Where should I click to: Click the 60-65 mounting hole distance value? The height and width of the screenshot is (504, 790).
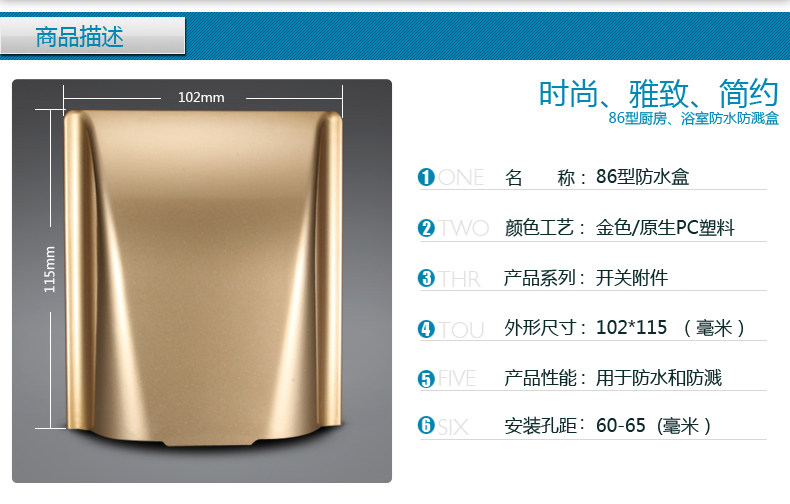pyautogui.click(x=621, y=426)
